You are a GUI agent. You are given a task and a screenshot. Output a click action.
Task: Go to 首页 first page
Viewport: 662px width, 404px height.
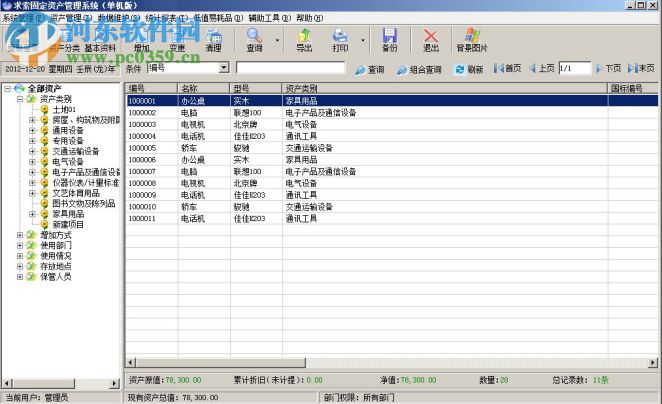[507, 68]
